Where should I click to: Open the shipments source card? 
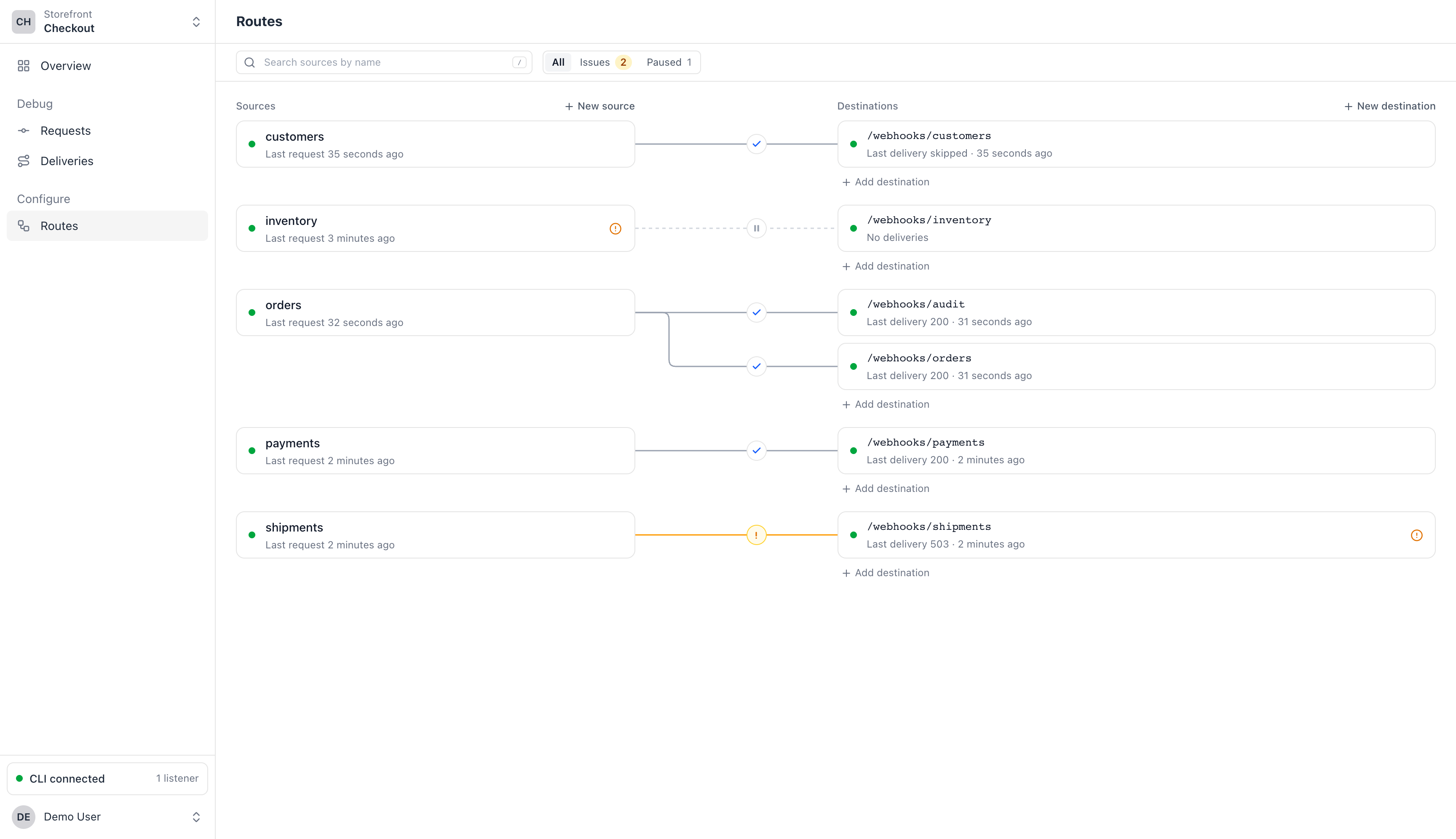tap(435, 535)
